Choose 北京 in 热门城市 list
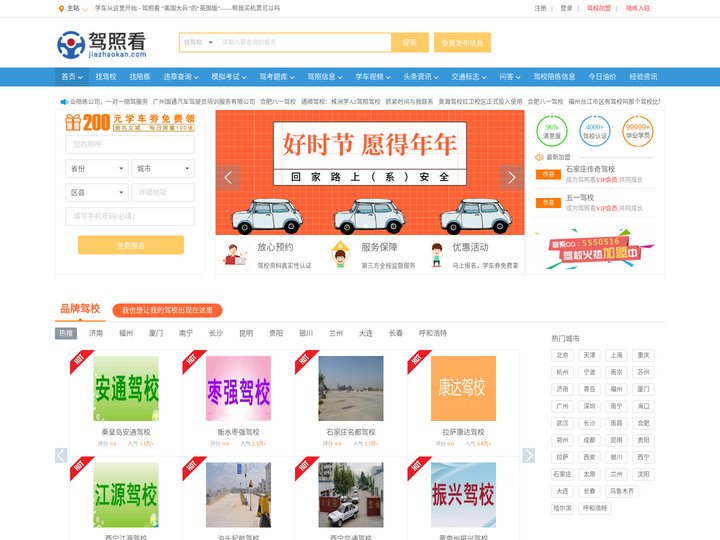720x540 pixels. (562, 355)
